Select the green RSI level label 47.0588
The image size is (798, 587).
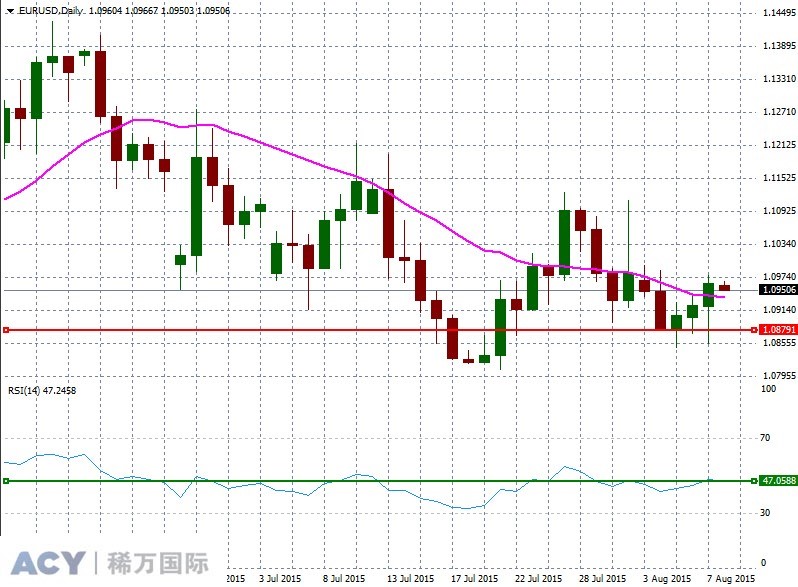pos(778,481)
